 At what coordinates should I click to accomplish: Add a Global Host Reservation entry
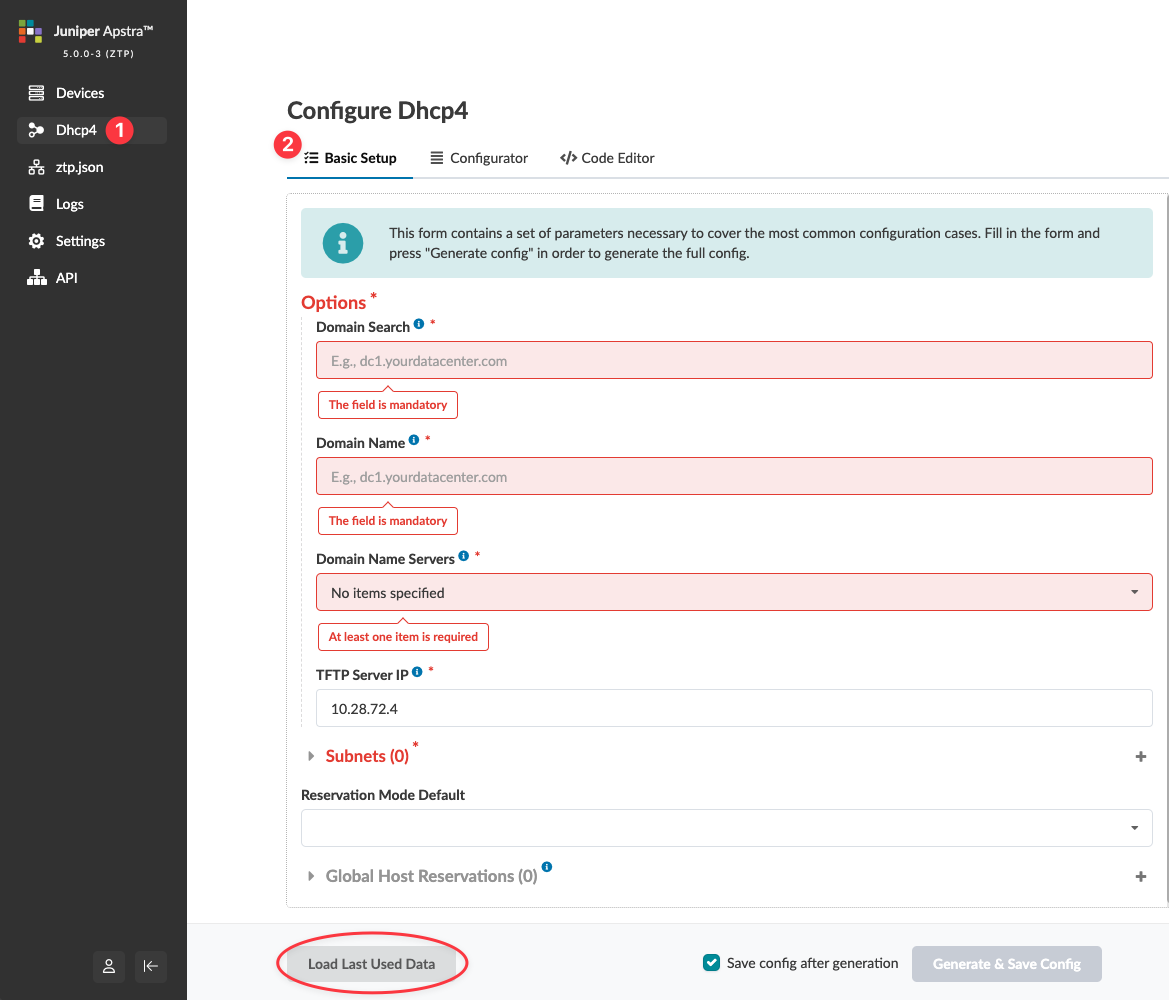tap(1141, 877)
